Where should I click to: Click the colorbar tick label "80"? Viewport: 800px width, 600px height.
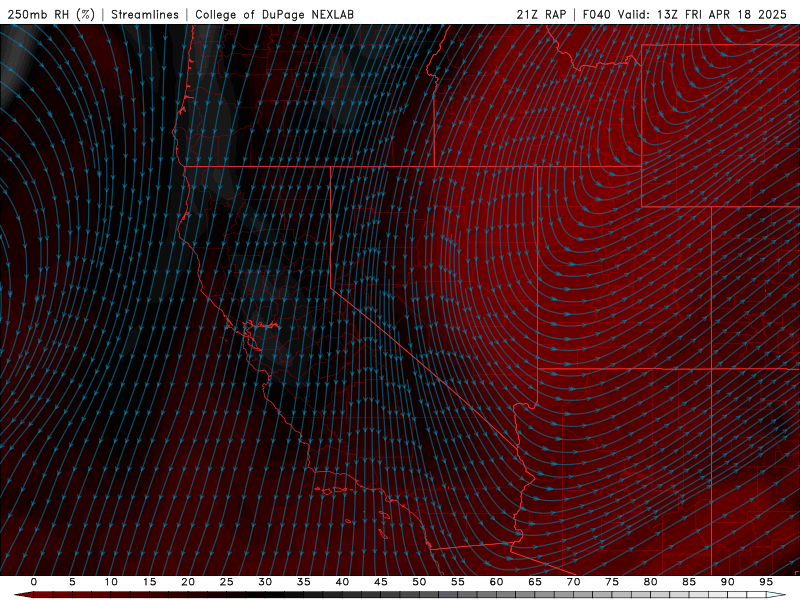pyautogui.click(x=650, y=582)
